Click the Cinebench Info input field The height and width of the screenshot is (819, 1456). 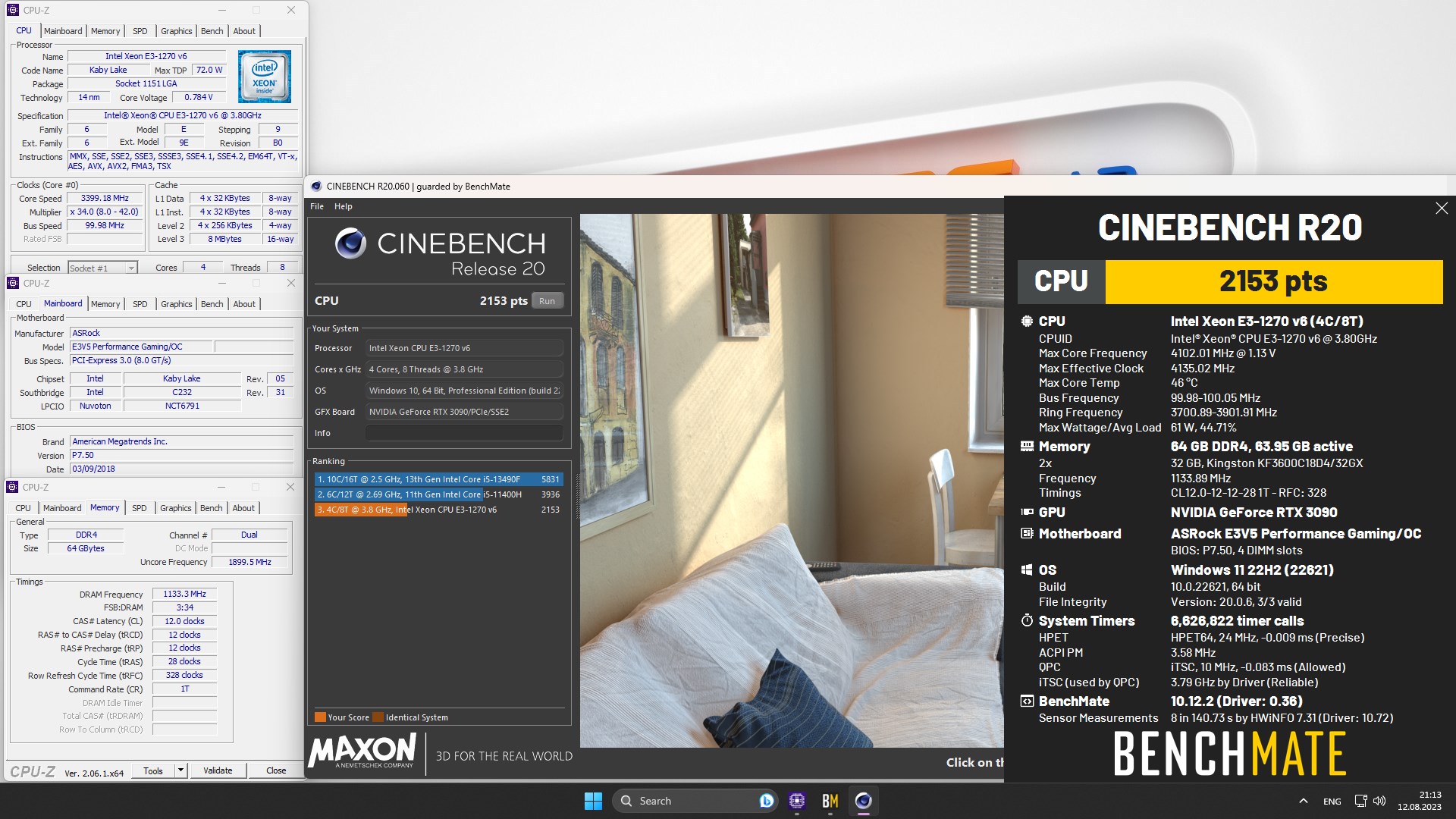pyautogui.click(x=464, y=433)
